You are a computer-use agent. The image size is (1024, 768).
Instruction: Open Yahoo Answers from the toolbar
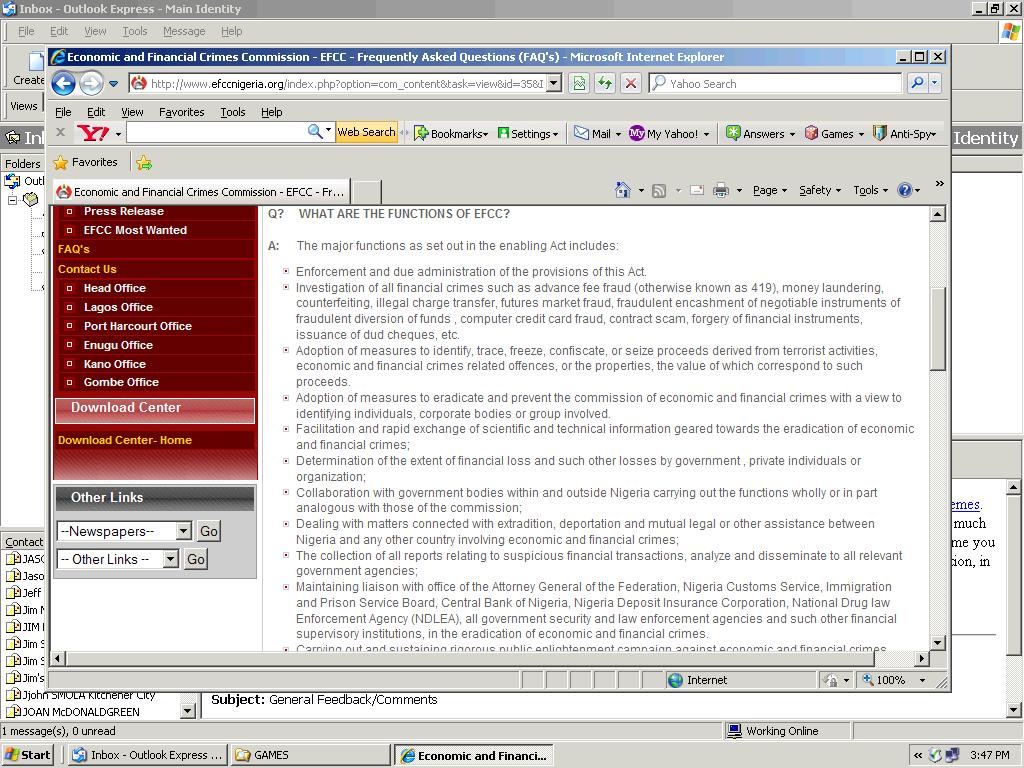coord(760,134)
